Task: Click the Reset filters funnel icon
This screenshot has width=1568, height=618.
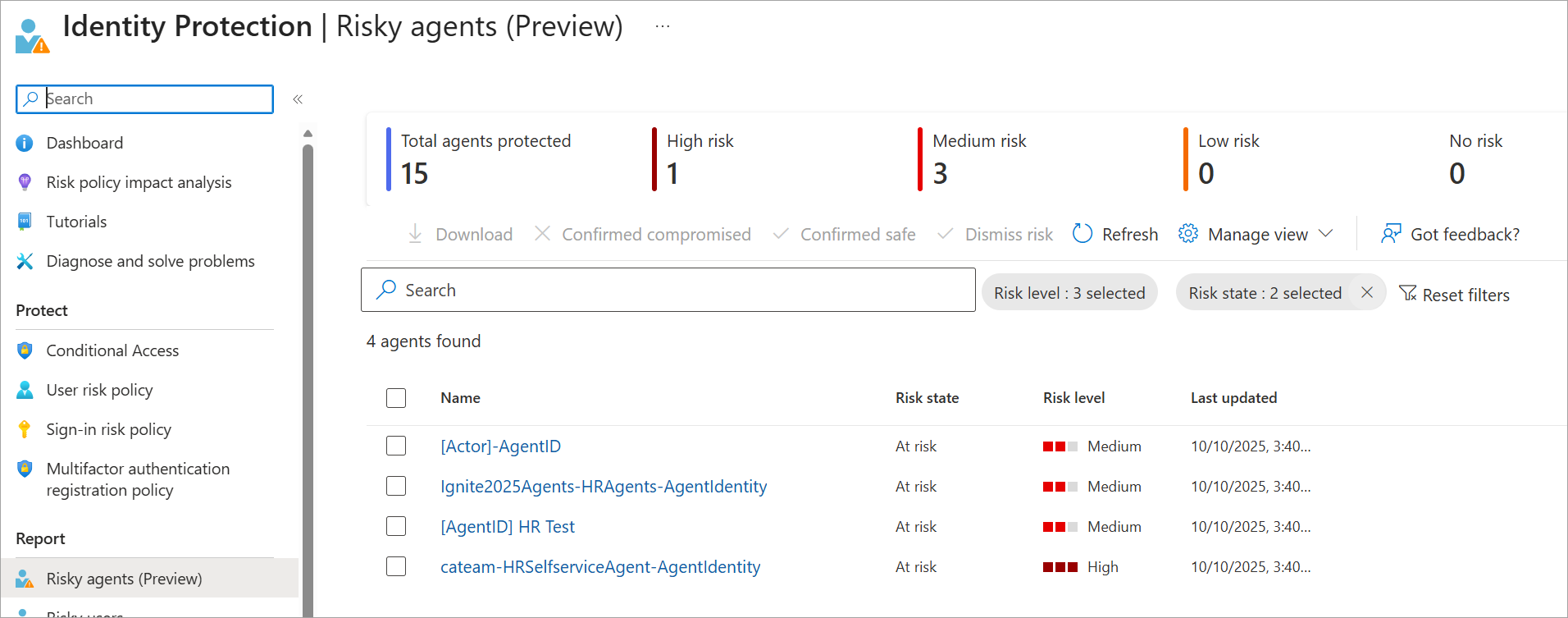Action: point(1407,294)
